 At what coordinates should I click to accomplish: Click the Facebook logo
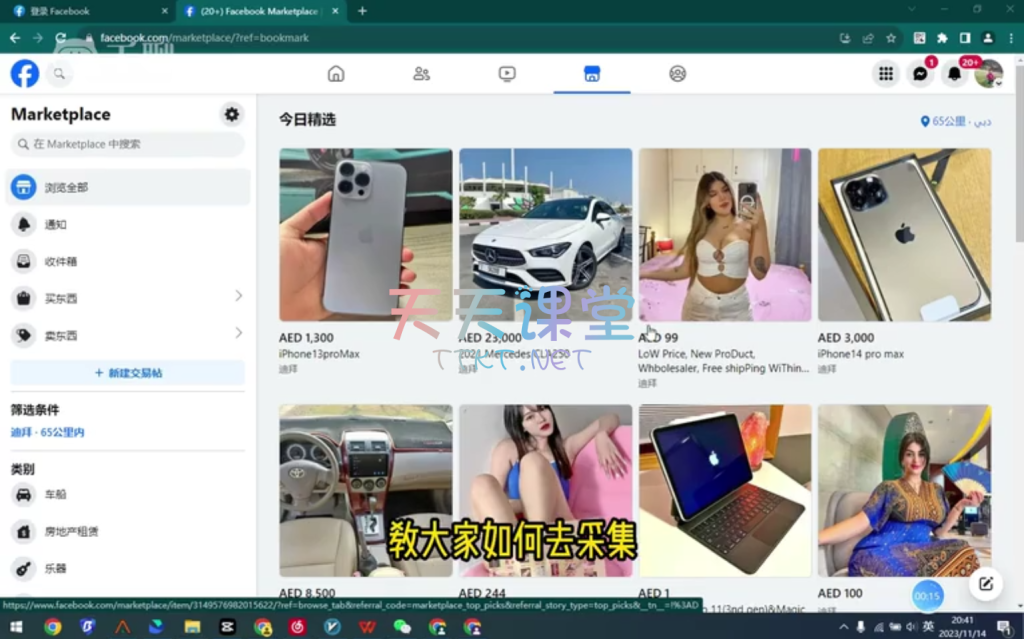[25, 73]
